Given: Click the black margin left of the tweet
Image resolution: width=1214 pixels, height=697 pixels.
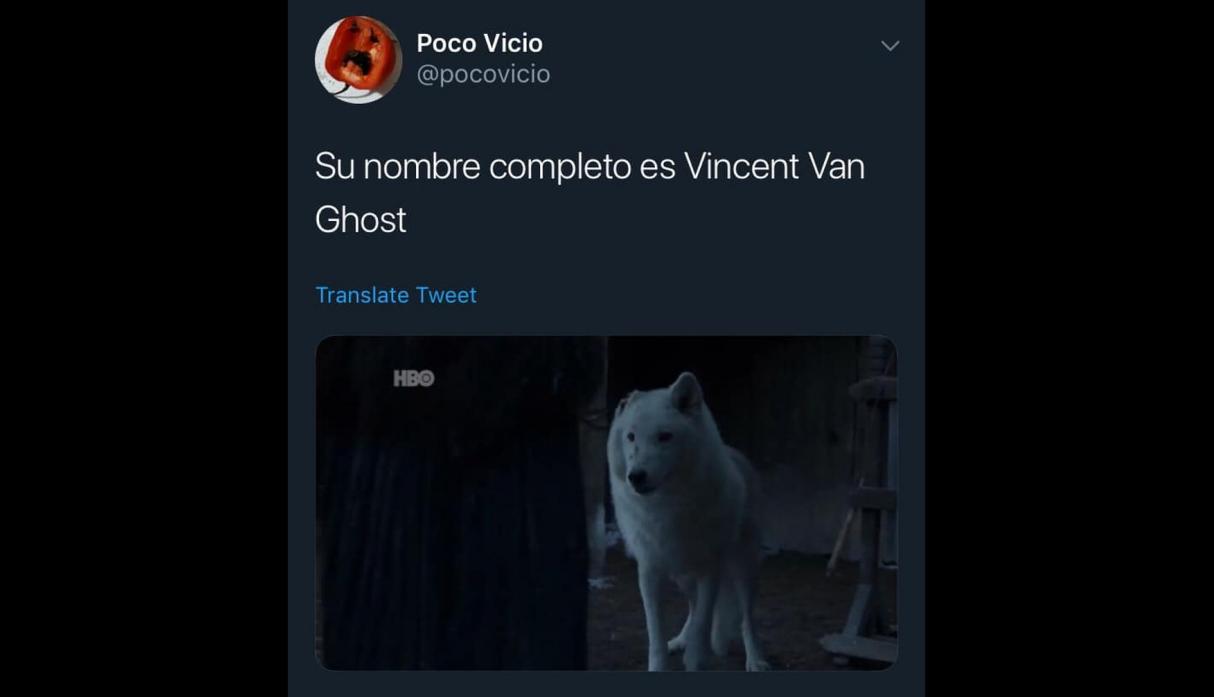Looking at the screenshot, I should (144, 348).
